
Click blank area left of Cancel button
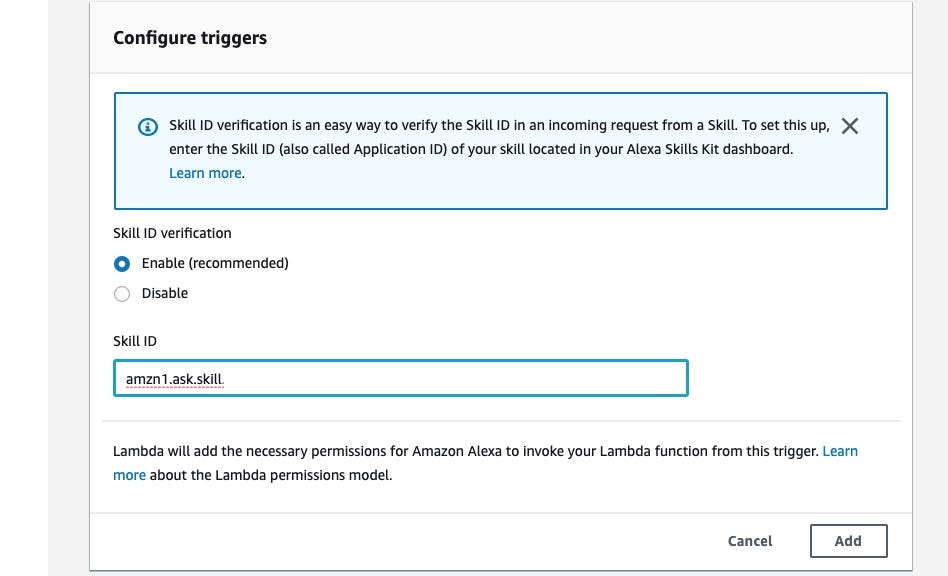pos(400,541)
